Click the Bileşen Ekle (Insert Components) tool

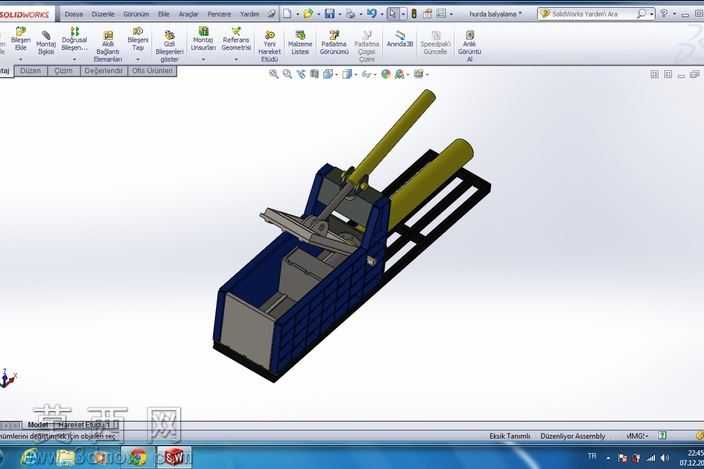21,39
